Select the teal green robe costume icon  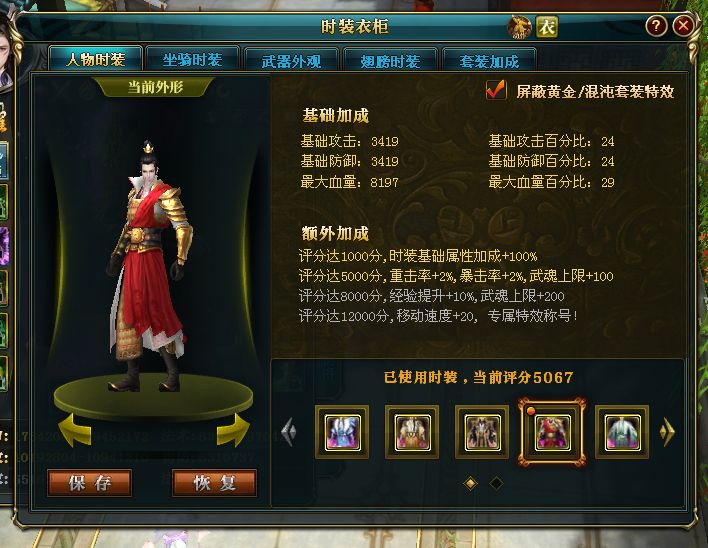click(x=622, y=432)
